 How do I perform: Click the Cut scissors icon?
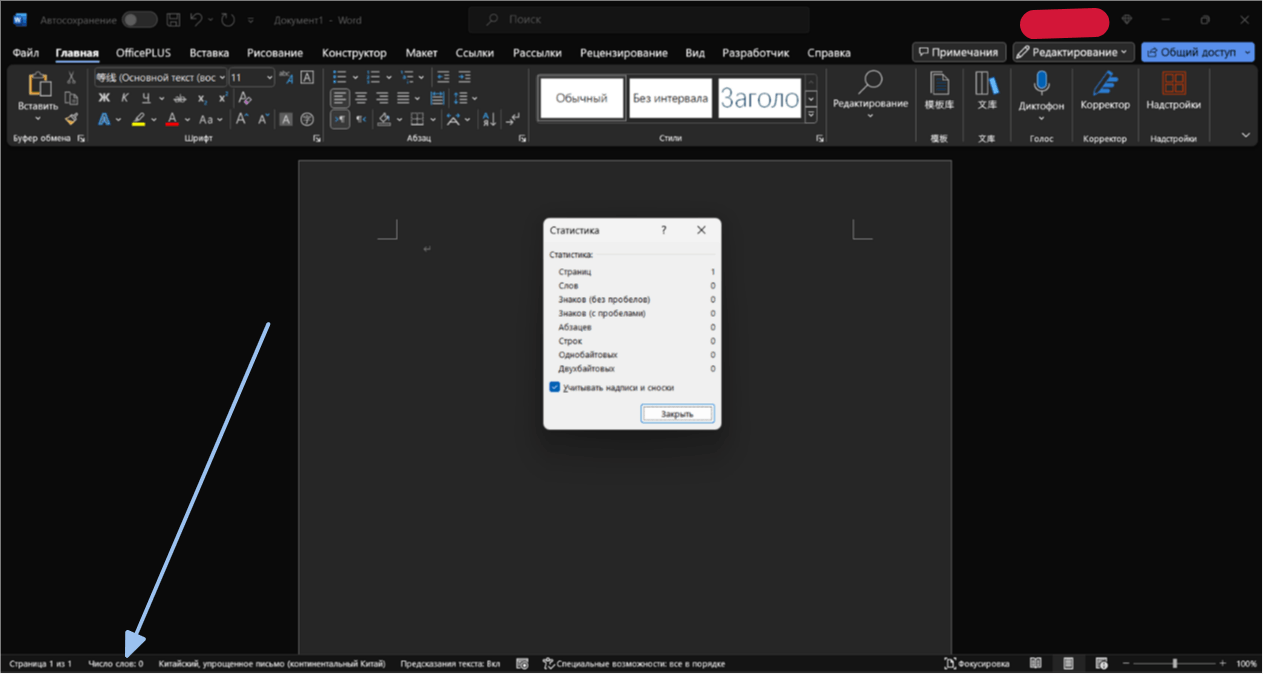click(x=71, y=77)
